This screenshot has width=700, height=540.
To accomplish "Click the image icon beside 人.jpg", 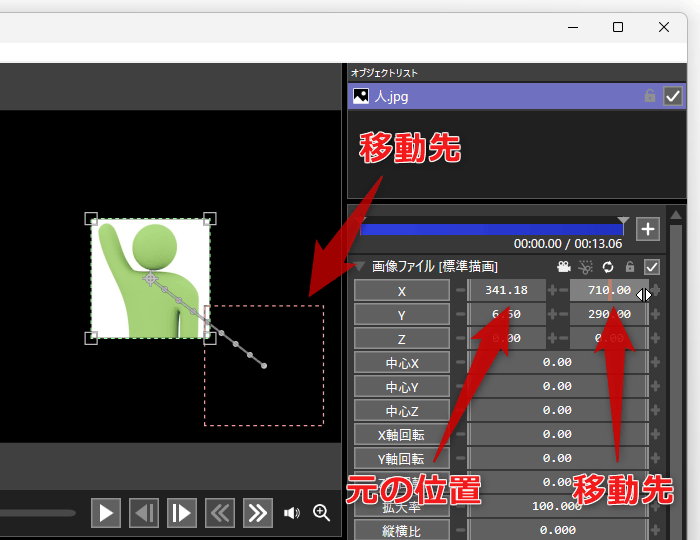I will pyautogui.click(x=361, y=96).
